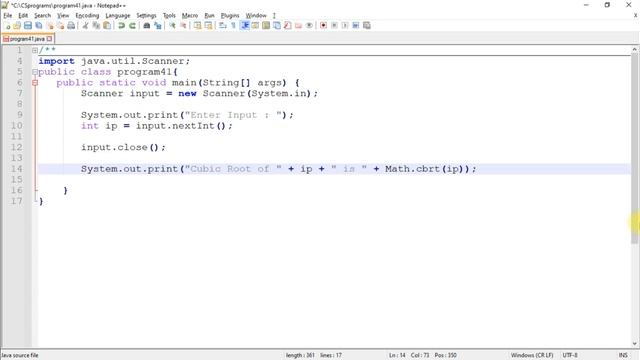
Task: Open the Search menu
Action: (42, 16)
